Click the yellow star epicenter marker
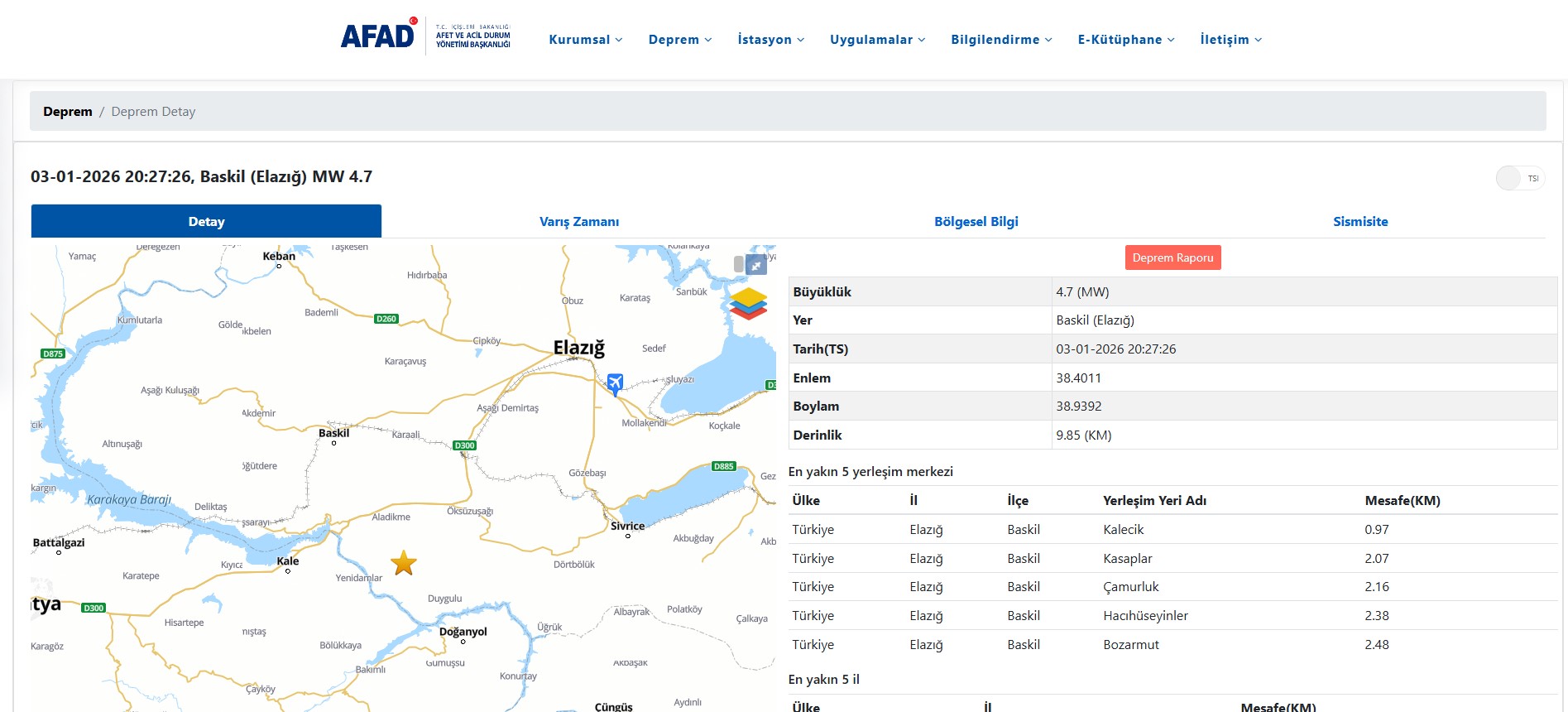The width and height of the screenshot is (1568, 712). click(404, 563)
